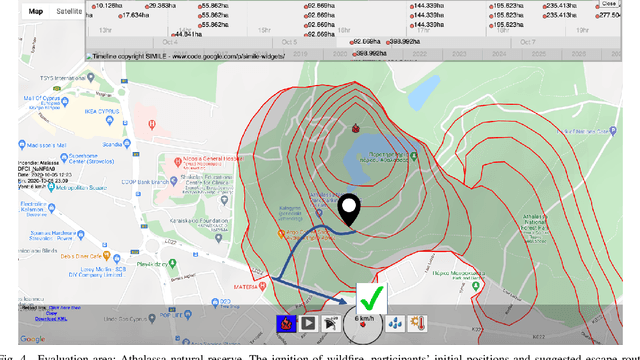This screenshot has width=640, height=360.
Task: Click the 13hr timeline hour label
Action: click(x=105, y=31)
